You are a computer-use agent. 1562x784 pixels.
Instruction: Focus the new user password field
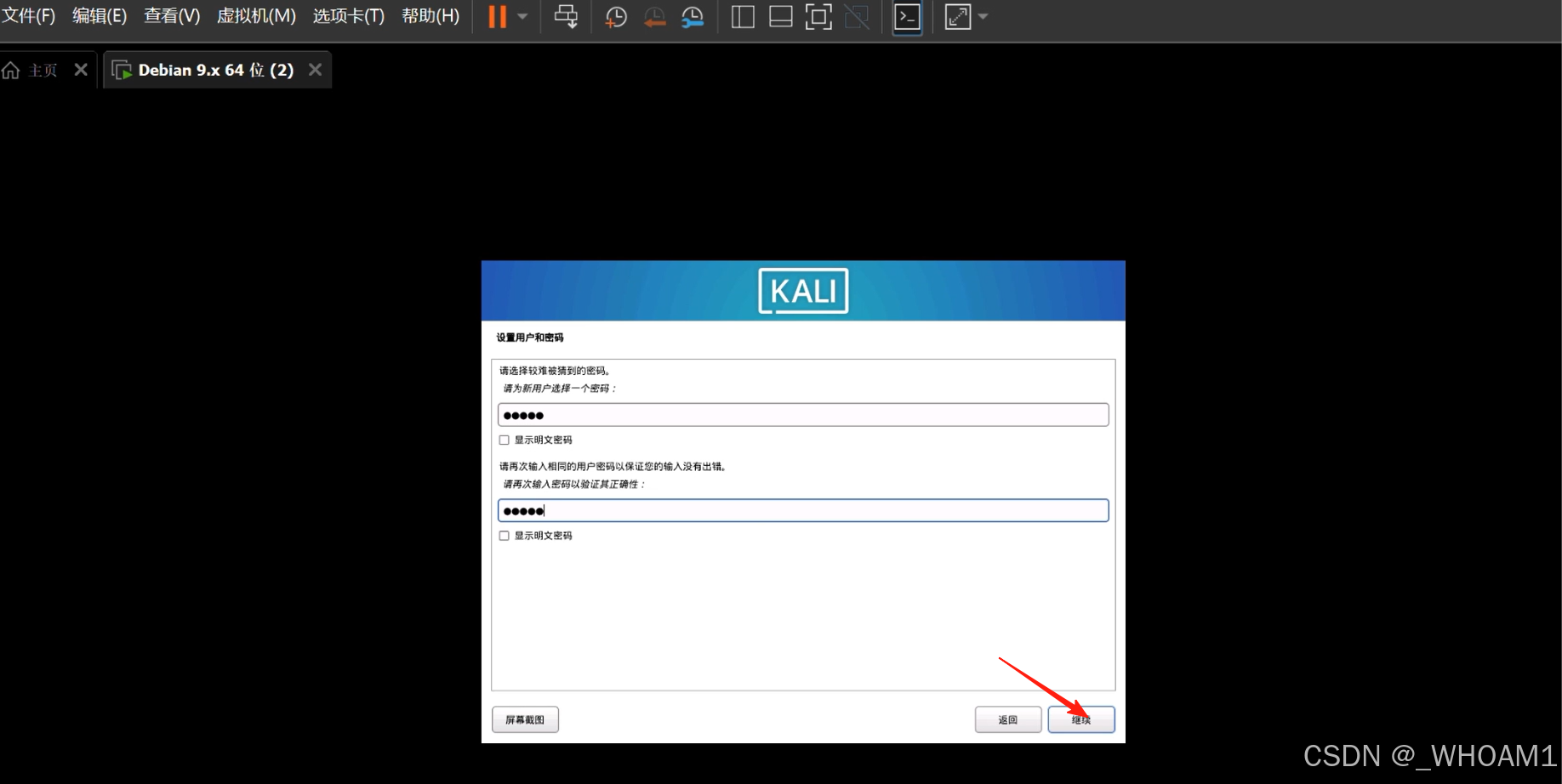tap(803, 415)
